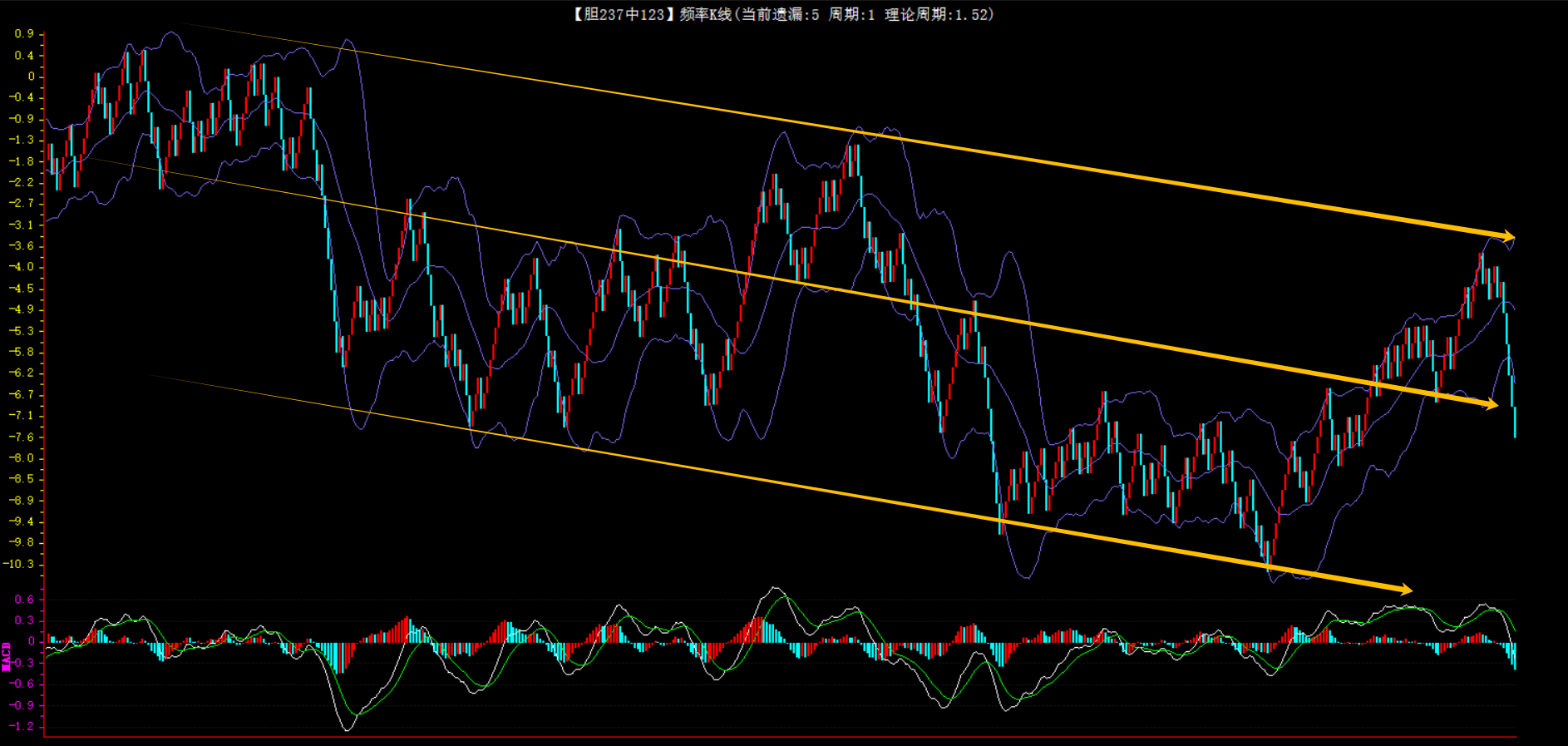Click the lower channel trend line arrowhead
Screen dimensions: 1568x746
coord(1405,590)
